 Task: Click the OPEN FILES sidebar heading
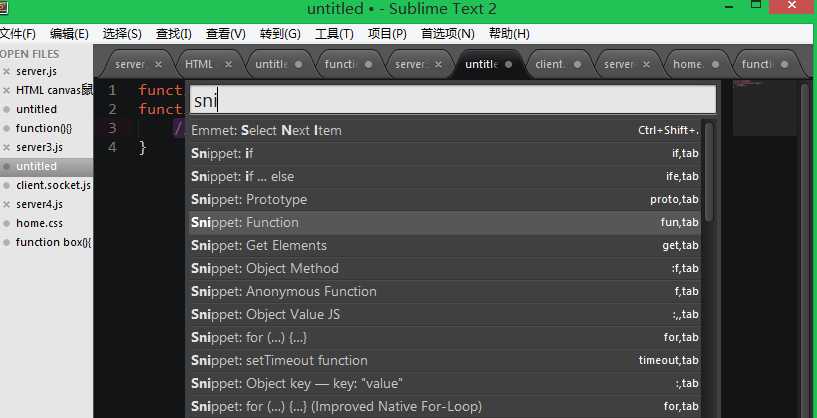[30, 54]
